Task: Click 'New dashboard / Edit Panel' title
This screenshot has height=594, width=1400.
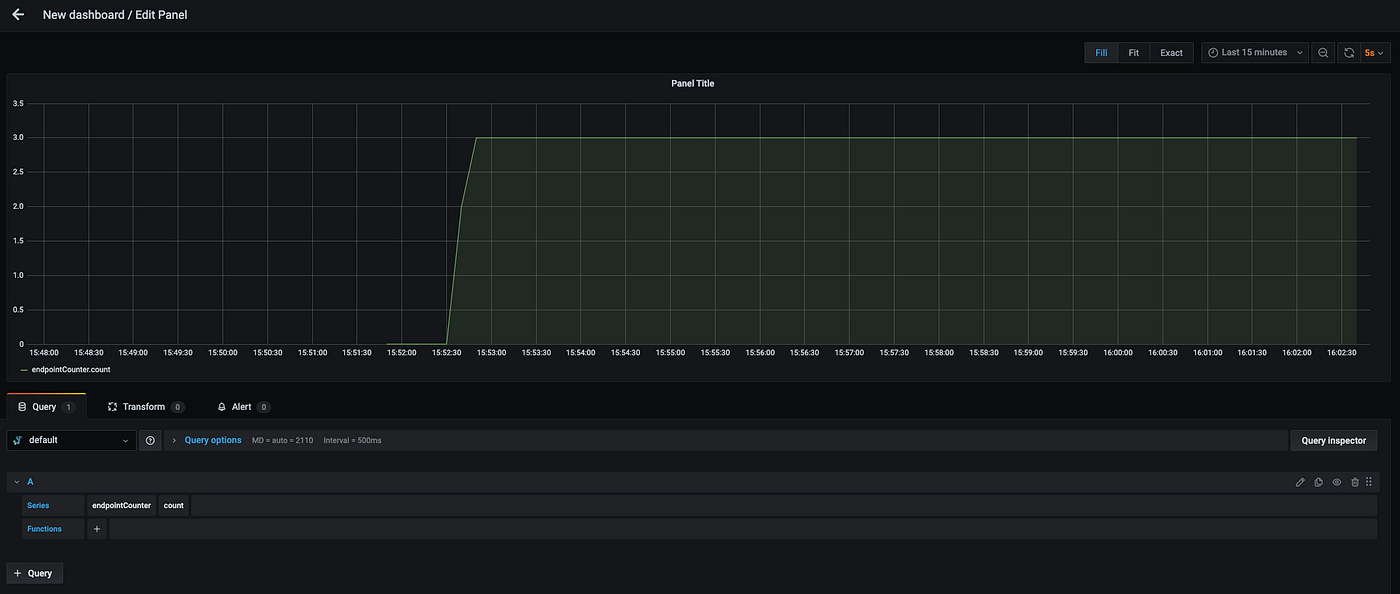Action: (x=115, y=15)
